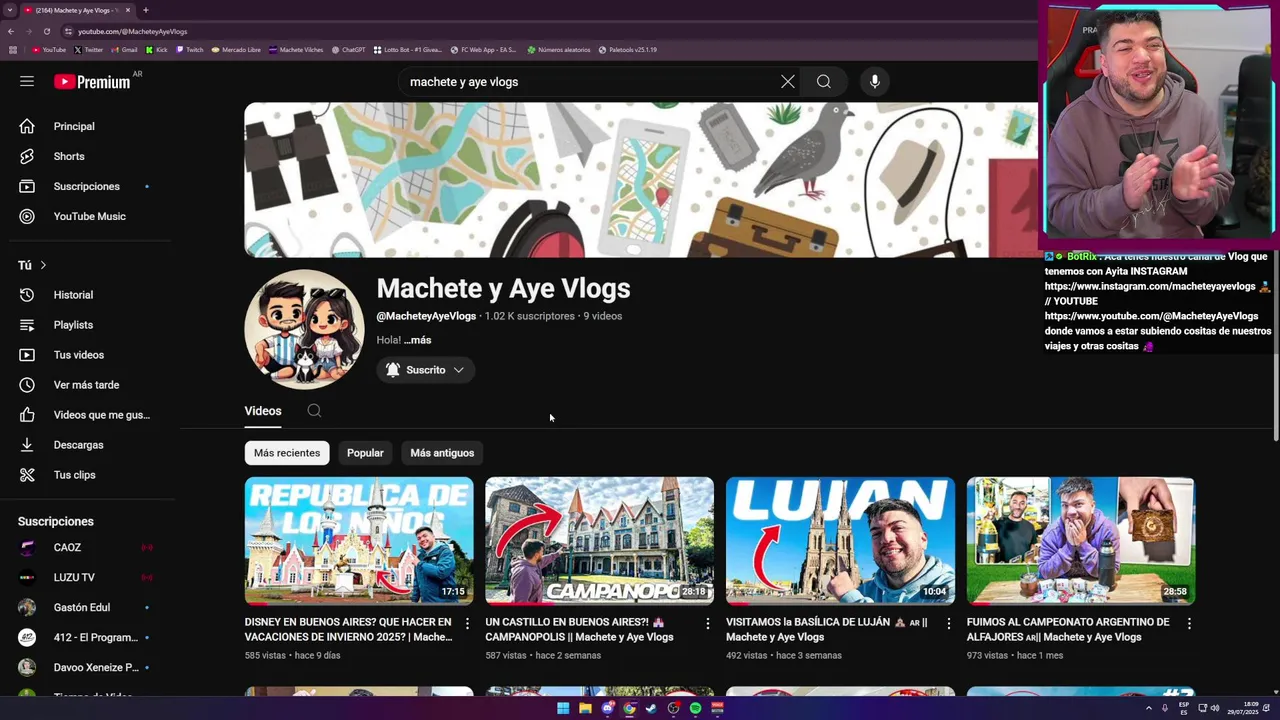This screenshot has width=1280, height=720.
Task: Expand the Tú section chevron
Action: click(x=43, y=265)
